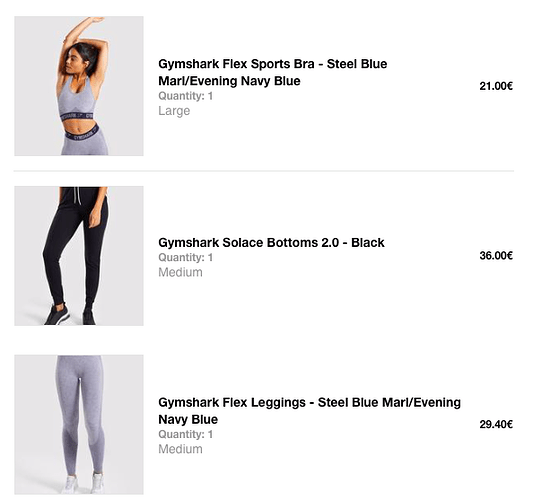Open the Flex Leggings product image

click(x=79, y=424)
